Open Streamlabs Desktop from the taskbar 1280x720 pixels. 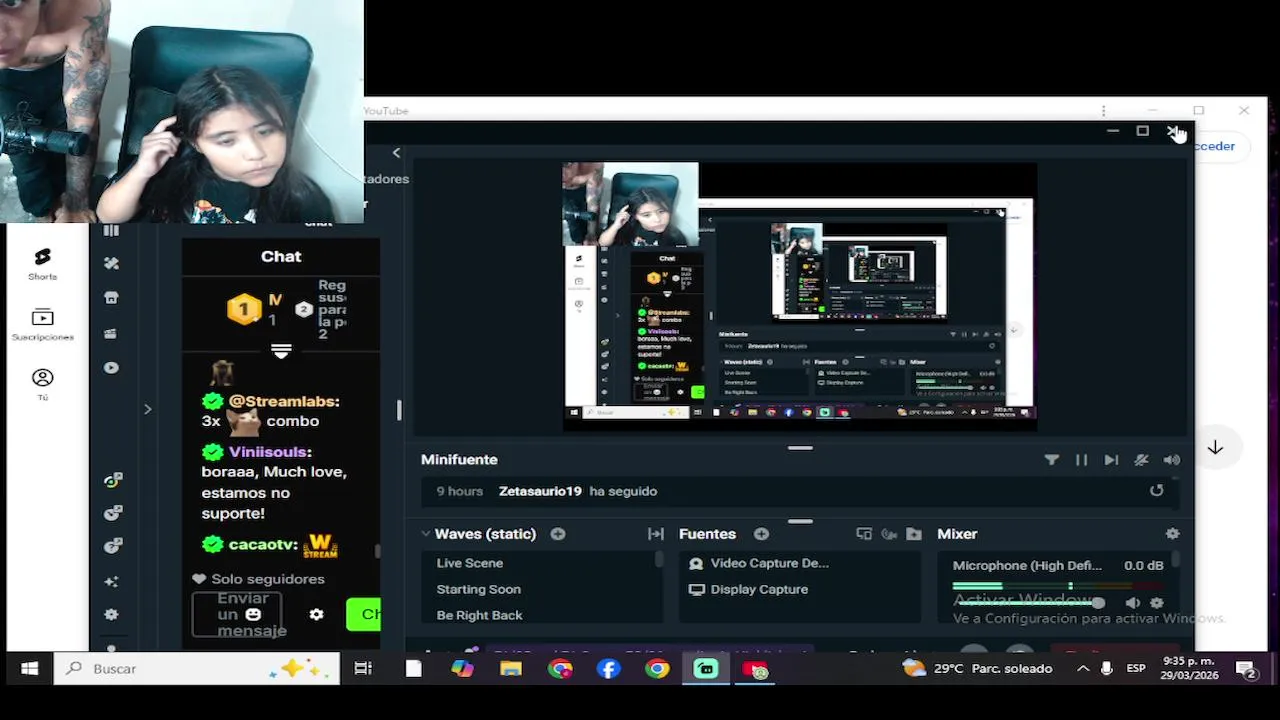coord(706,668)
